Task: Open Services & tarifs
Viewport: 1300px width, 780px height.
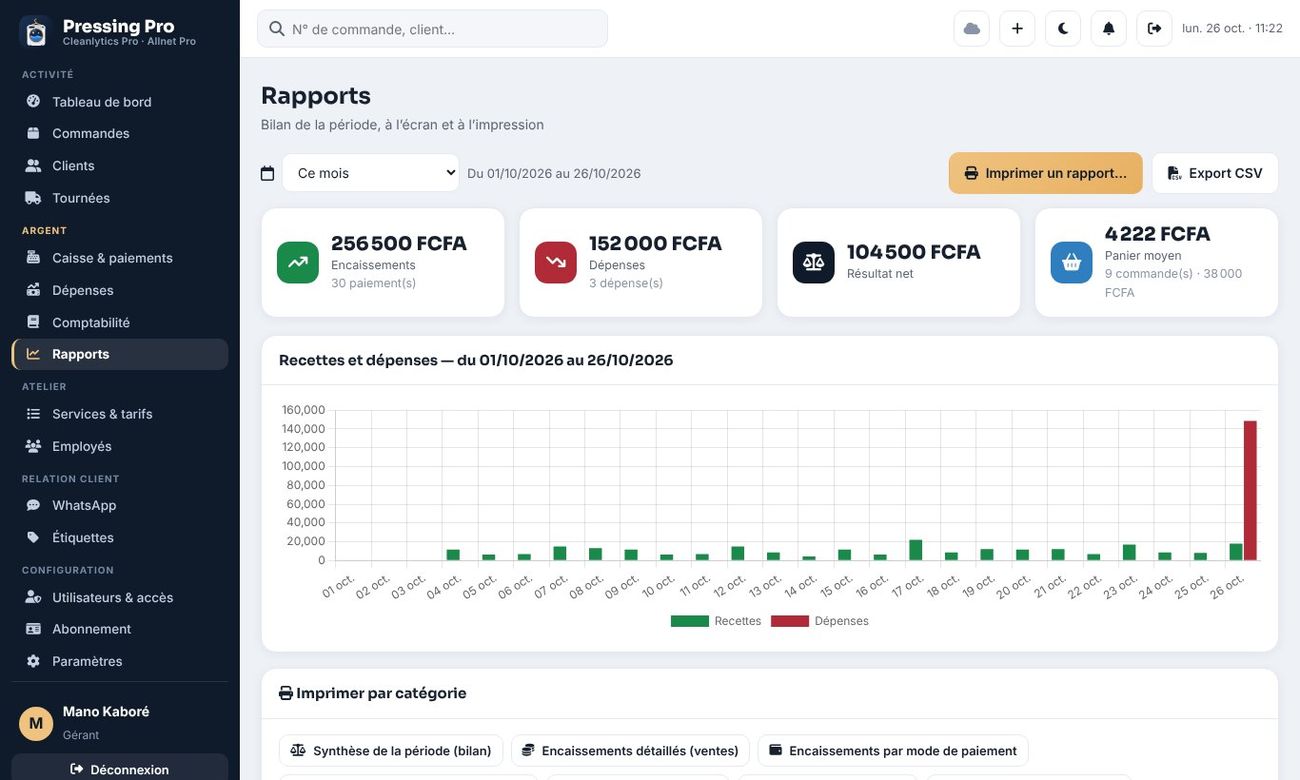Action: 120,414
